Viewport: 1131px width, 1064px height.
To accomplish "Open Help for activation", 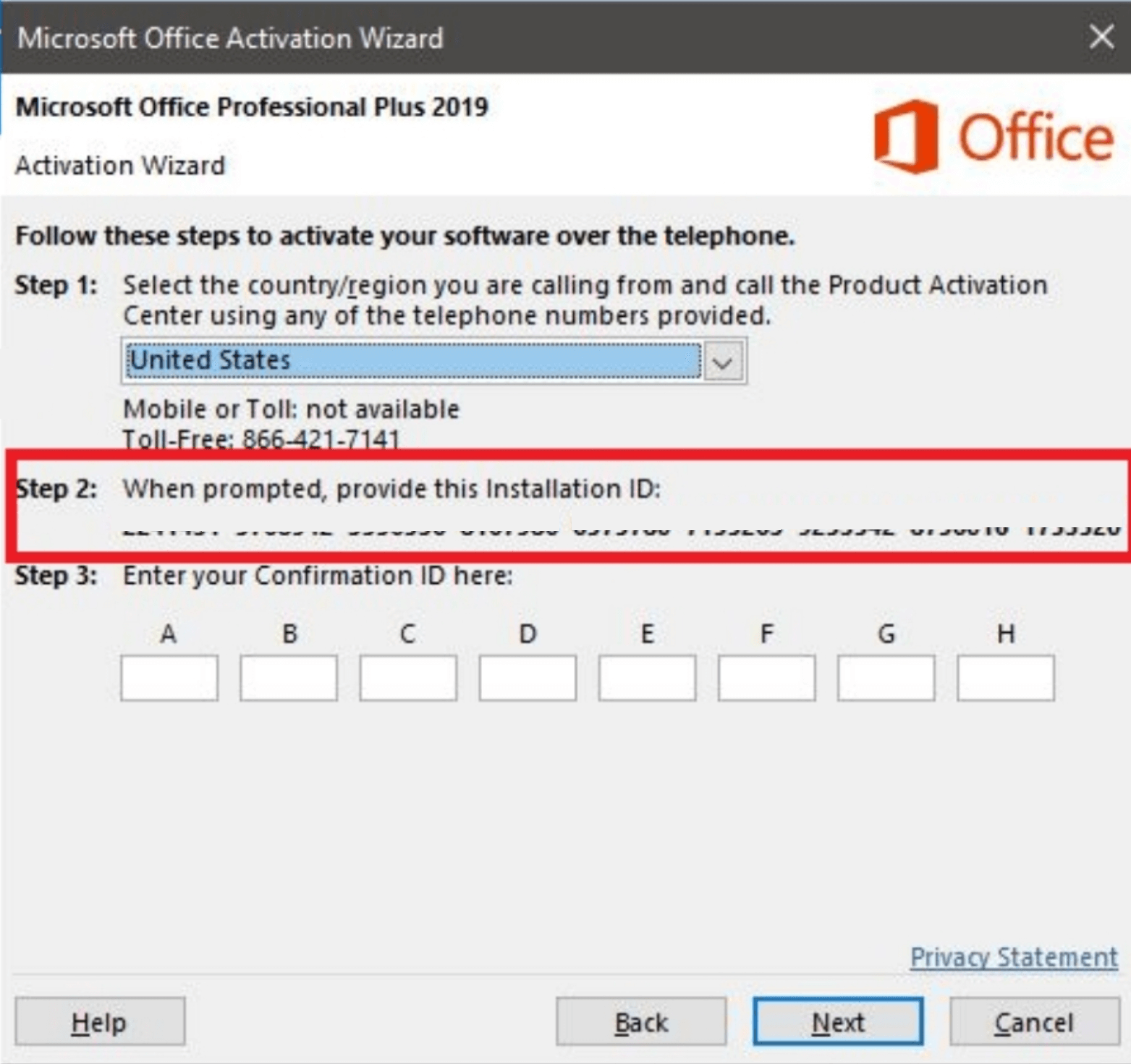I will tap(100, 1021).
